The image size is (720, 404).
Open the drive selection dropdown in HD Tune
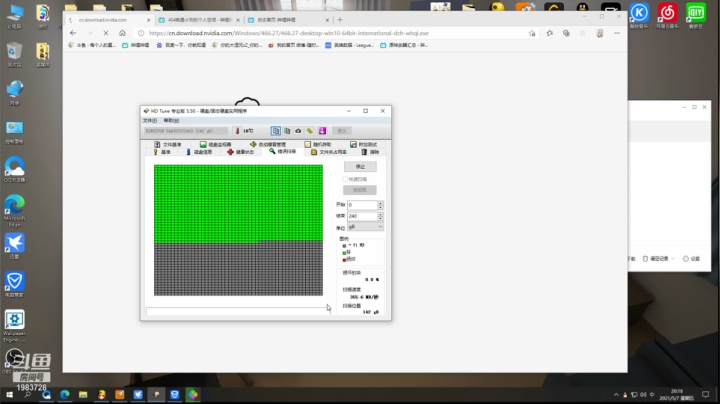[x=186, y=131]
